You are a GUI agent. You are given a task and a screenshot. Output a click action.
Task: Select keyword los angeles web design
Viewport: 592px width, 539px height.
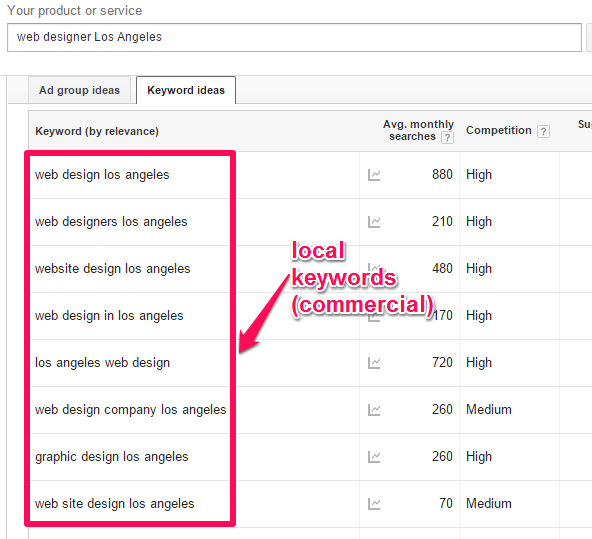point(102,363)
